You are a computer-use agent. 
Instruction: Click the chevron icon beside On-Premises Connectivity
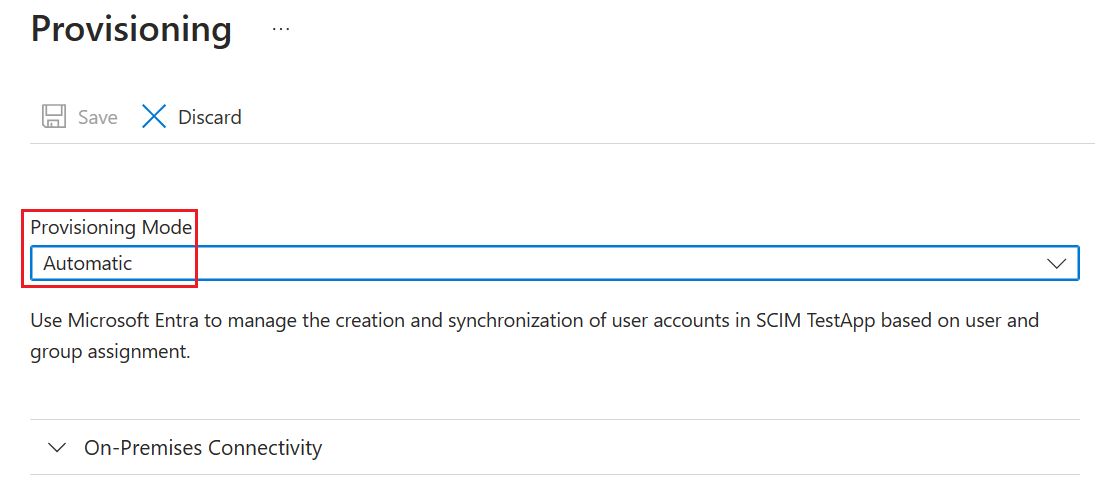[58, 448]
